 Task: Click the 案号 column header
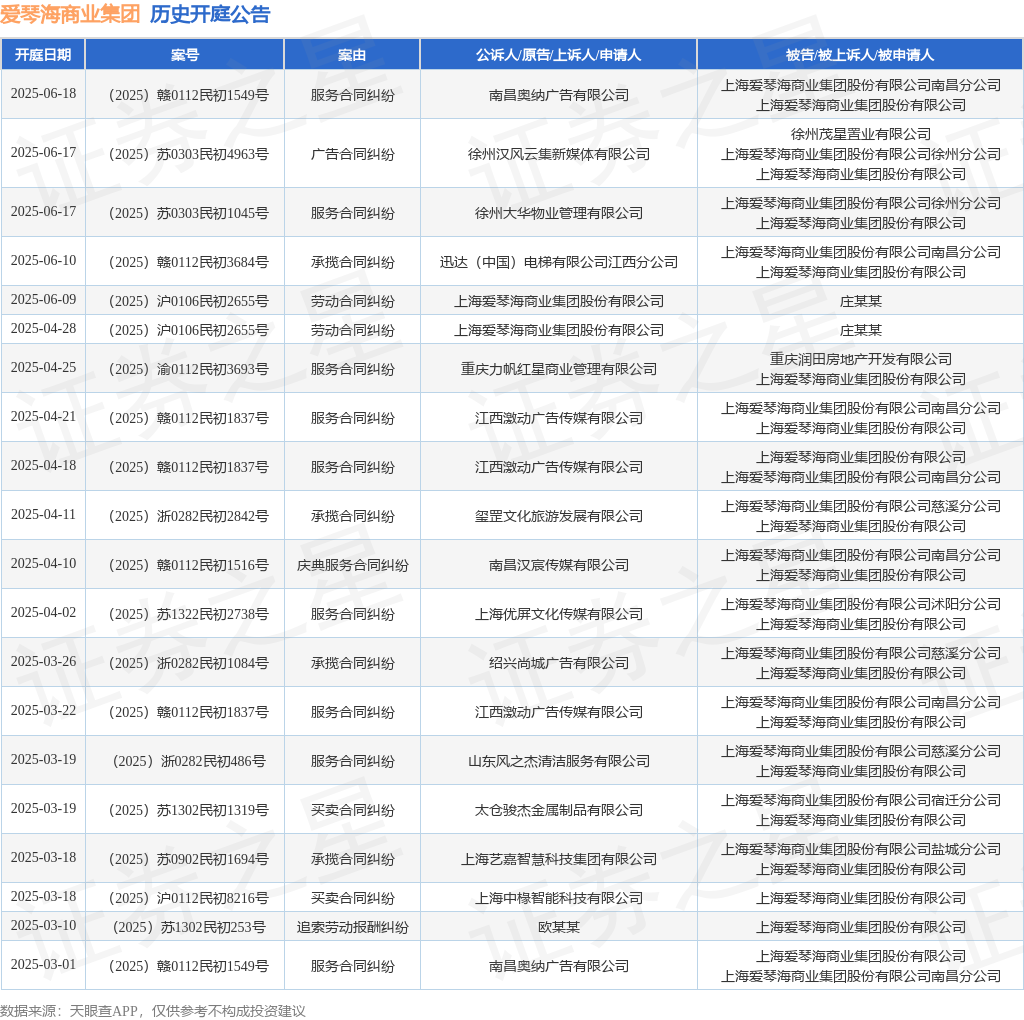coord(185,55)
